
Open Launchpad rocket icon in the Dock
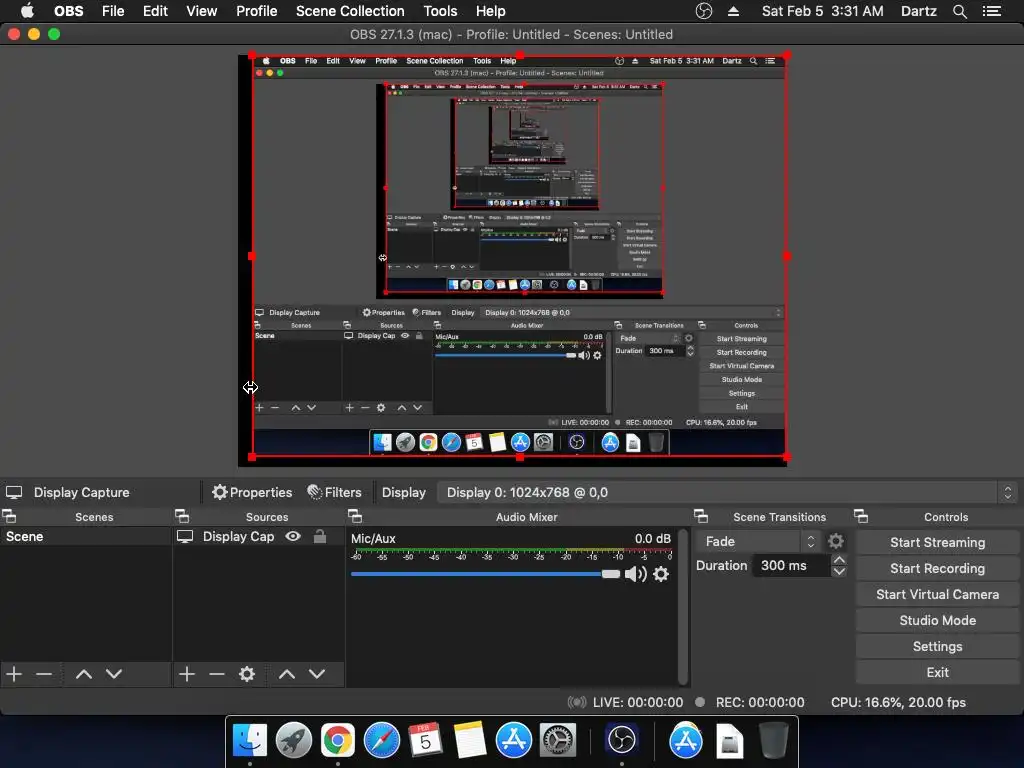[x=294, y=740]
